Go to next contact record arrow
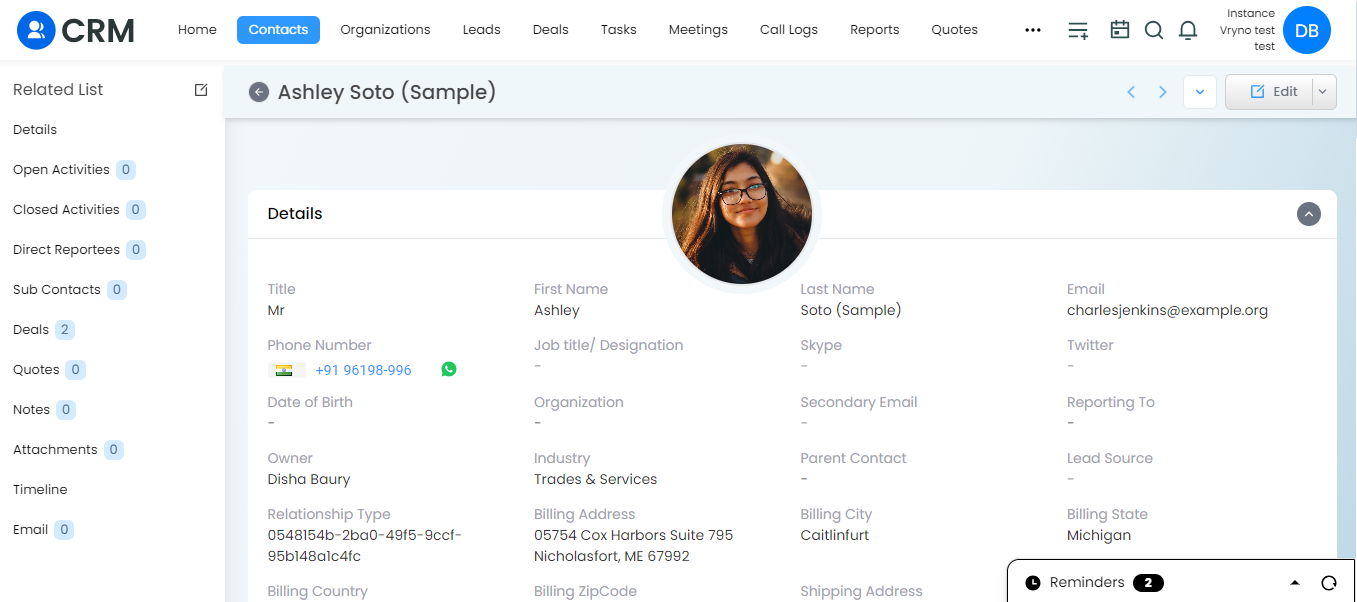 1162,92
